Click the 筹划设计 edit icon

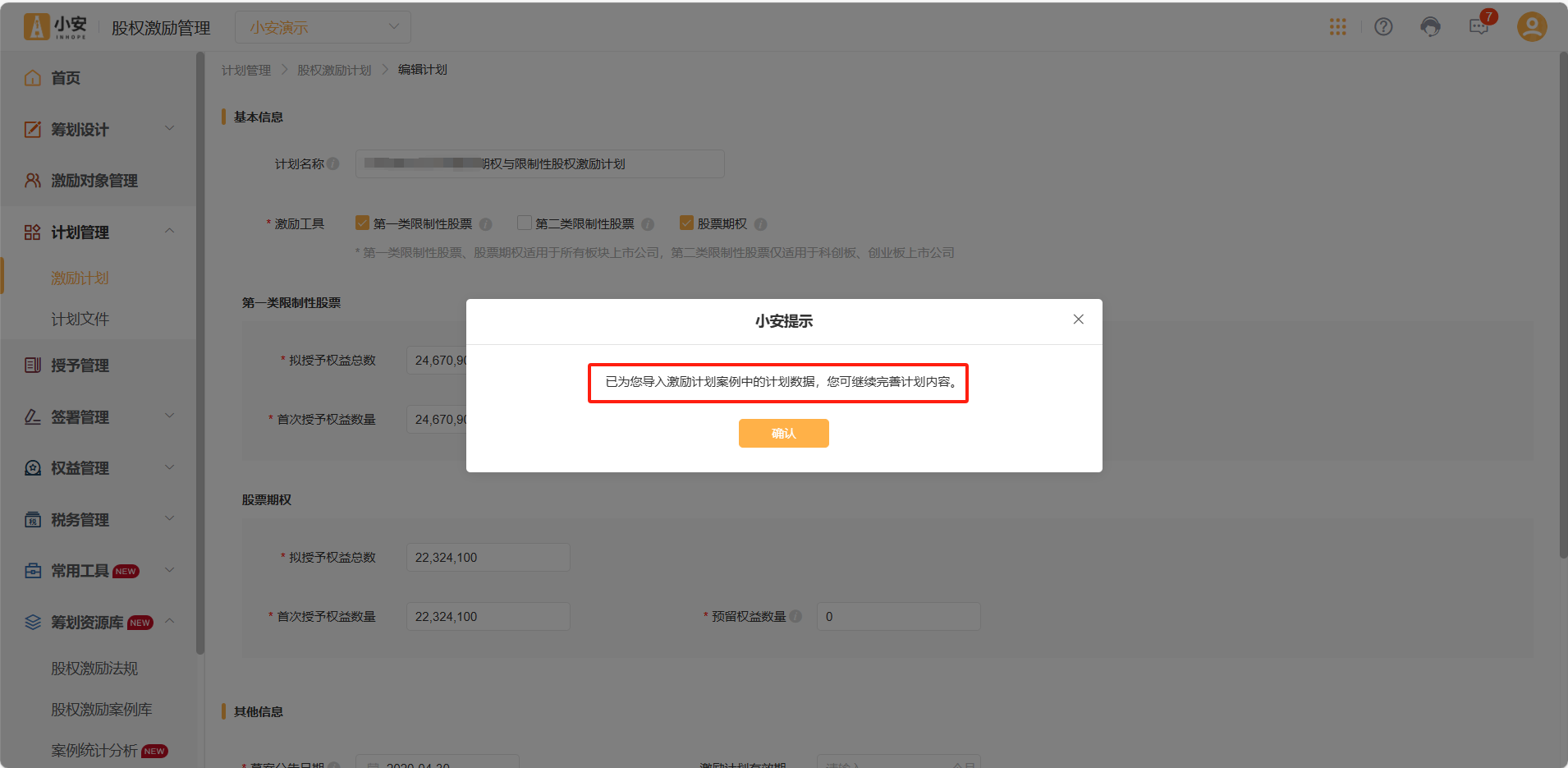point(33,130)
